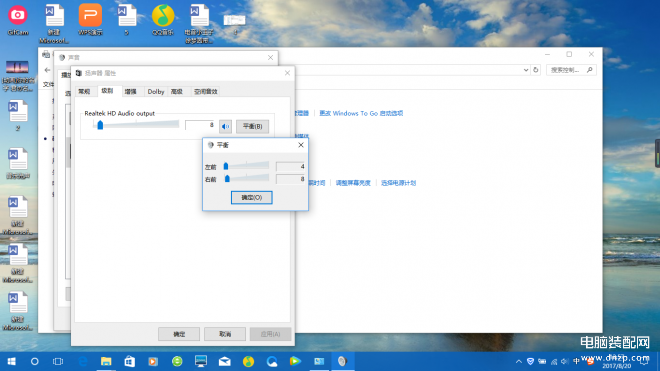Image resolution: width=660 pixels, height=371 pixels.
Task: Adjust the 左前 left front balance slider
Action: tap(226, 166)
